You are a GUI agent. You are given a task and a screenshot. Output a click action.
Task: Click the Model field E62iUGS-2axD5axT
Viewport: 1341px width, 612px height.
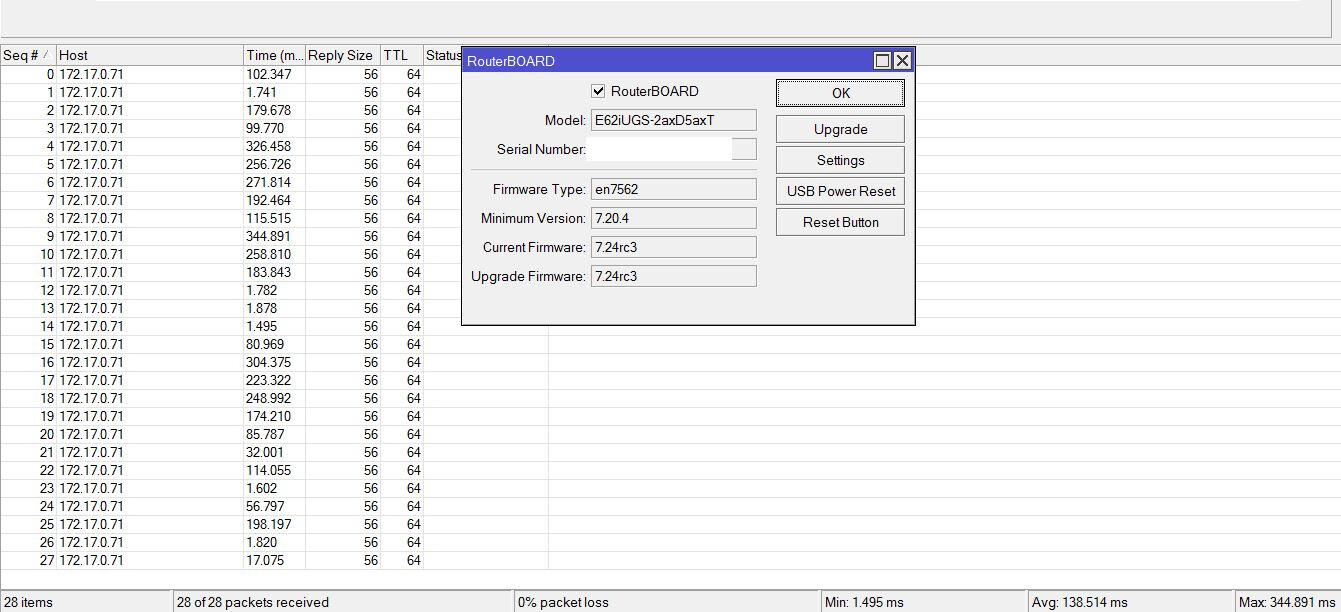pos(673,120)
